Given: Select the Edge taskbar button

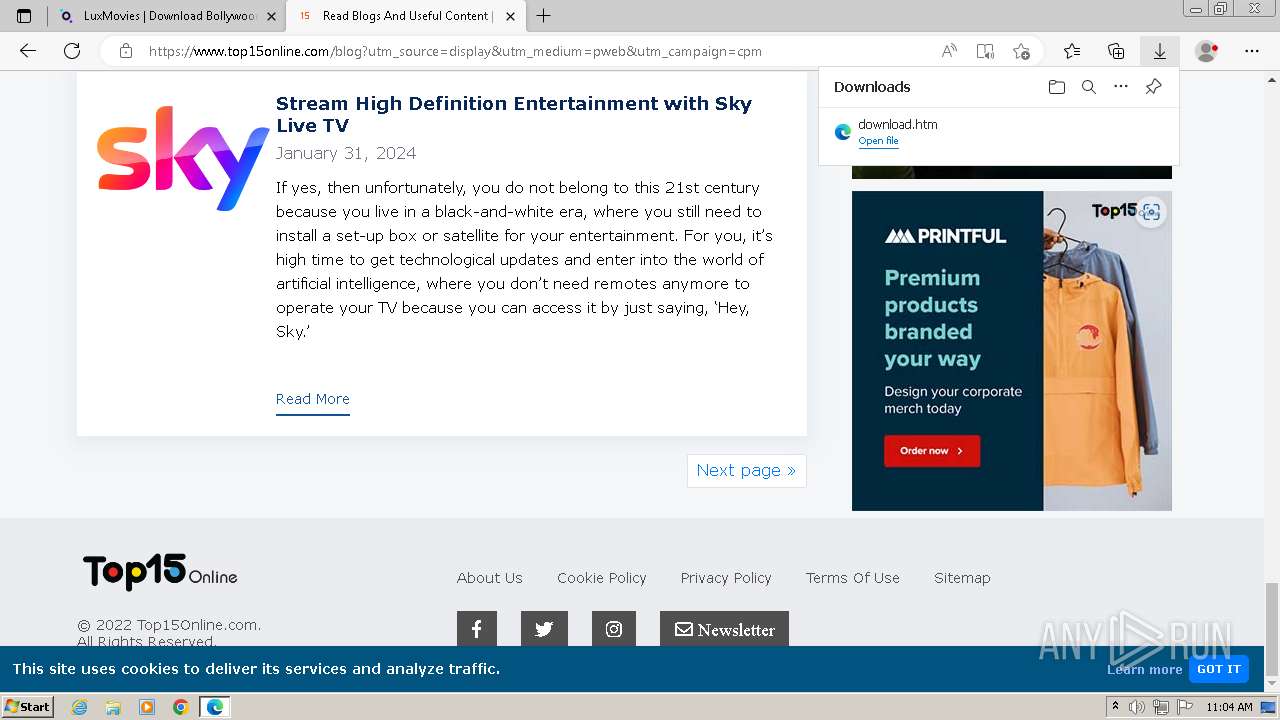Looking at the screenshot, I should (214, 707).
